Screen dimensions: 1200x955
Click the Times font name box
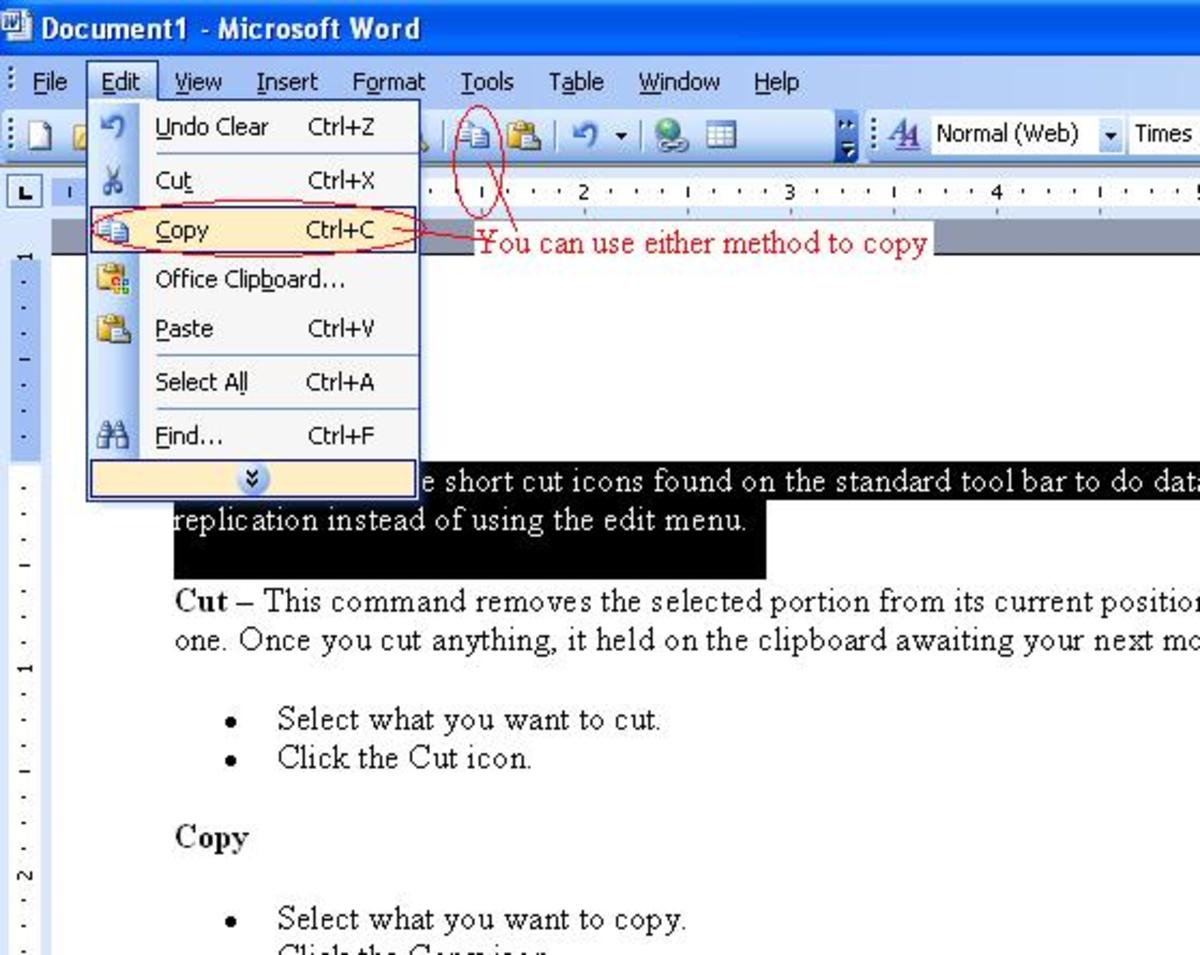click(x=1163, y=134)
